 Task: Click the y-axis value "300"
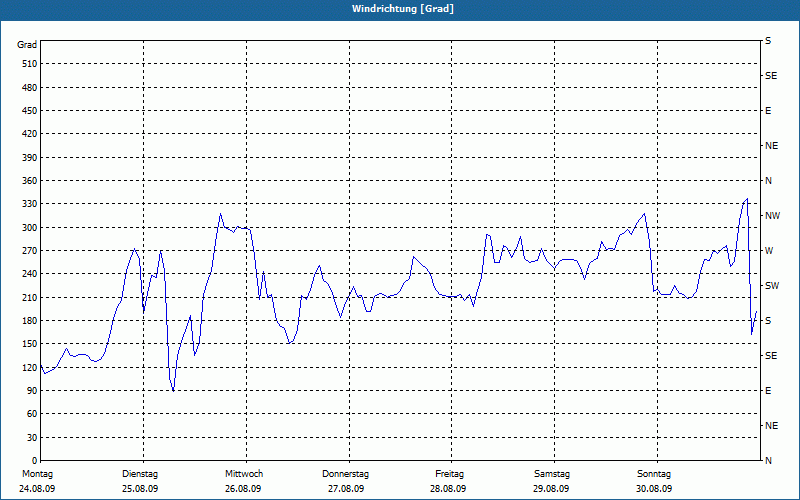30,228
